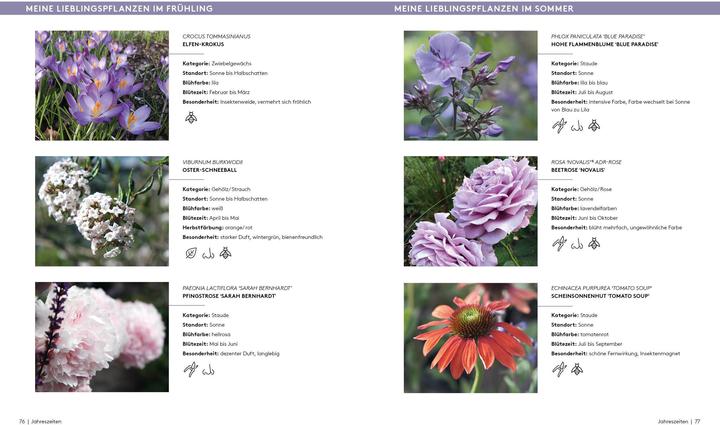Click the cut-flower icon under Scheinsonnenhut 'Tomato Soup'

[x=559, y=369]
